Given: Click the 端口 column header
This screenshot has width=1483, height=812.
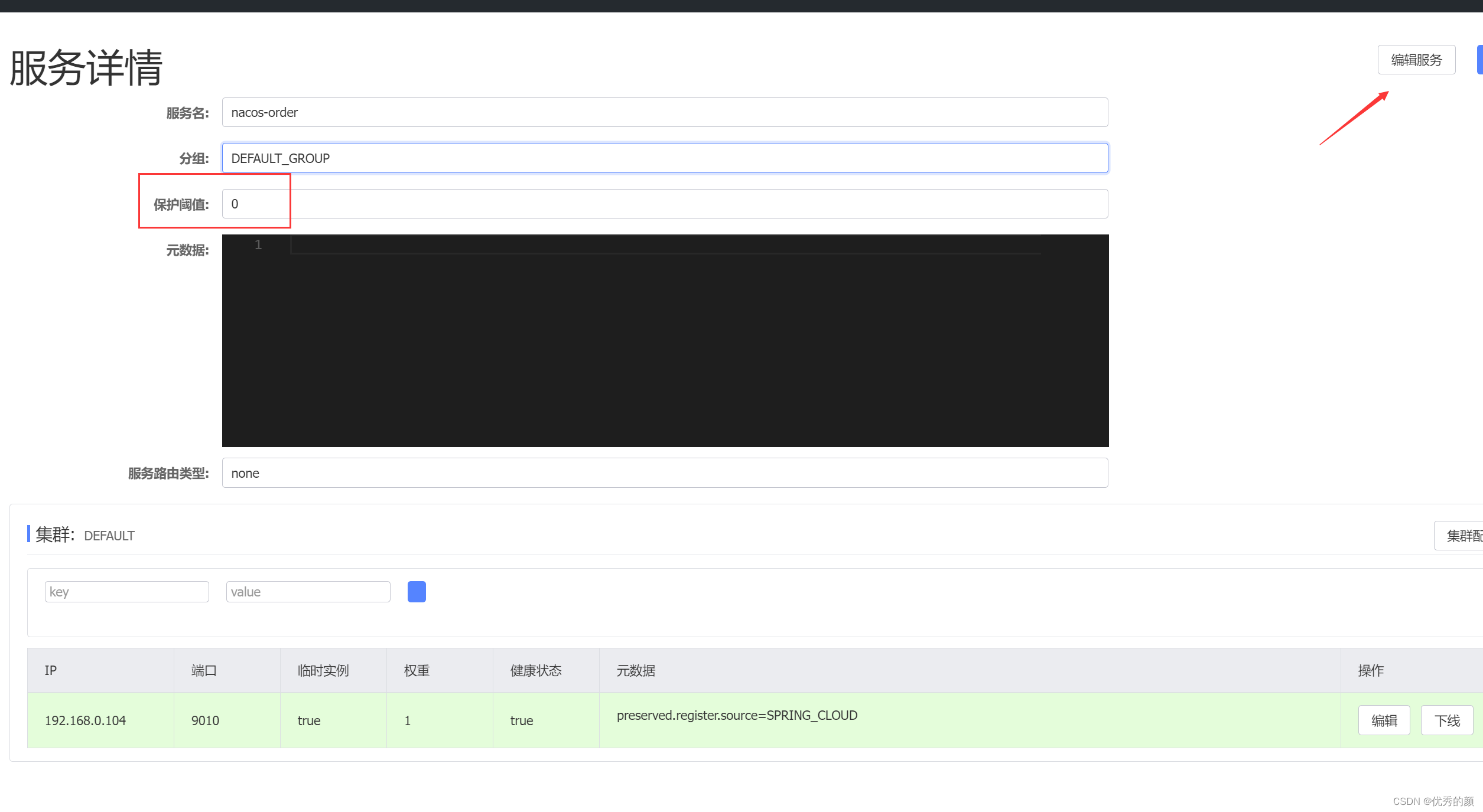Looking at the screenshot, I should (204, 670).
